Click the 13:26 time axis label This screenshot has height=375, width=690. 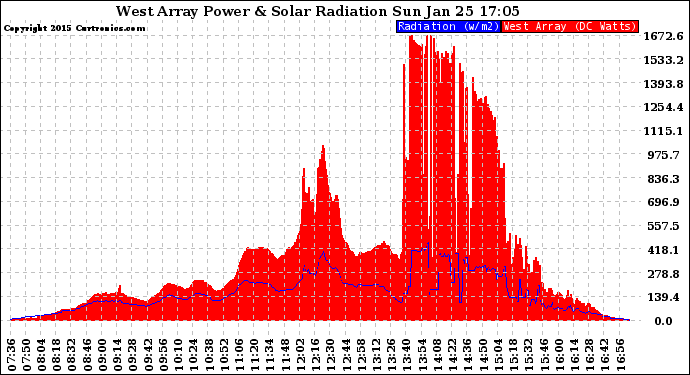point(392,355)
